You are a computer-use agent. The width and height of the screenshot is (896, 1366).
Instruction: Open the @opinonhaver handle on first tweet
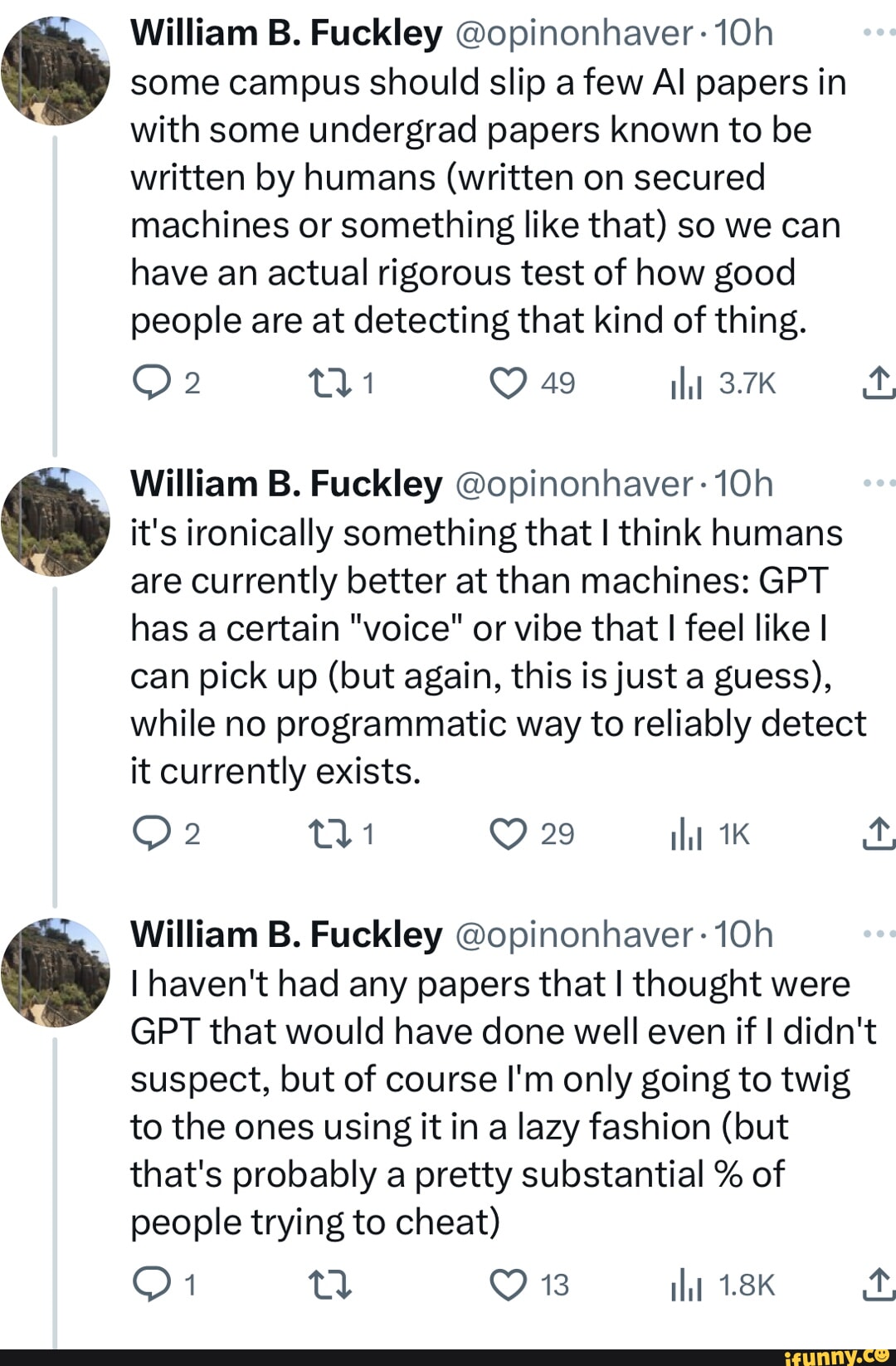tap(573, 33)
